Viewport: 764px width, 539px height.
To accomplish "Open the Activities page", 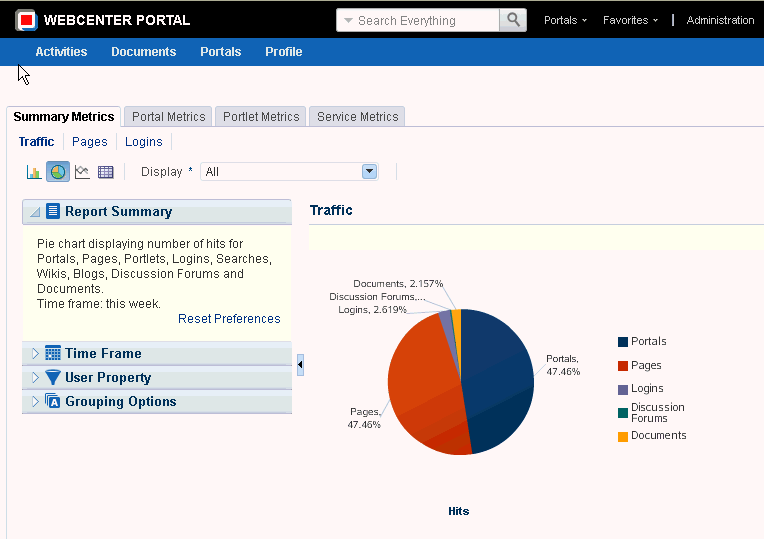I will tap(61, 52).
